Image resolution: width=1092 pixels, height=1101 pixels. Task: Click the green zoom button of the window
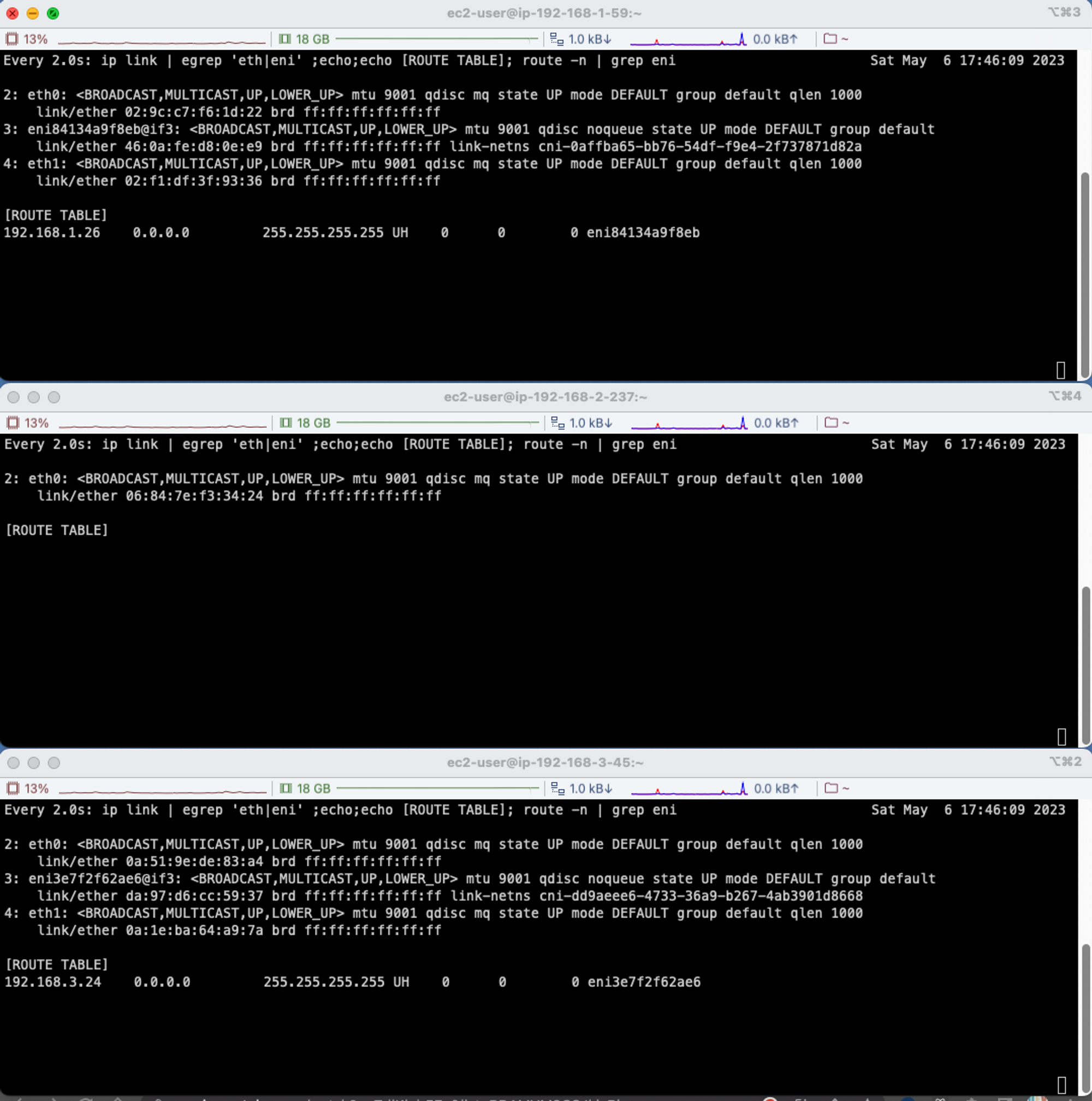(x=53, y=13)
